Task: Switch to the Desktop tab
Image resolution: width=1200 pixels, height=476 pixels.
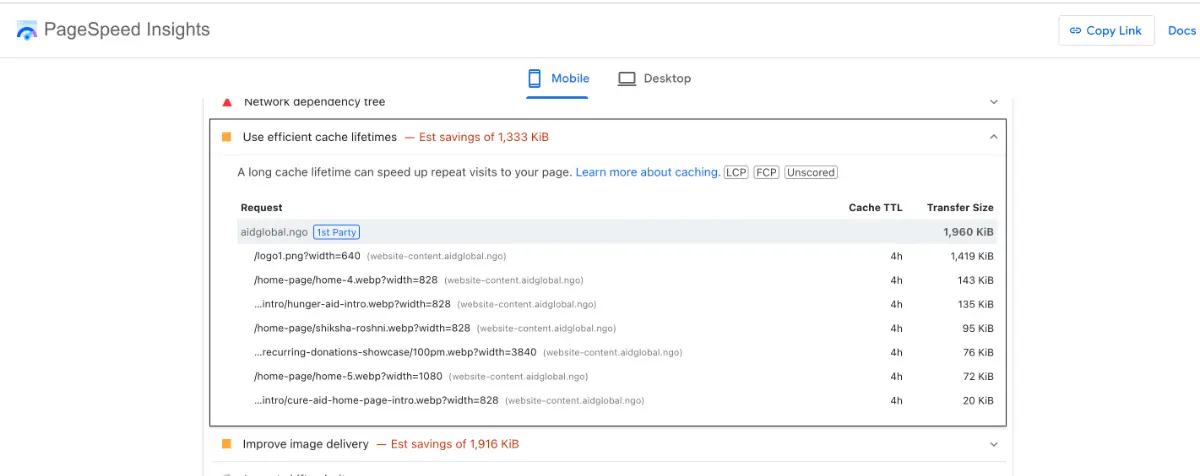Action: point(655,78)
